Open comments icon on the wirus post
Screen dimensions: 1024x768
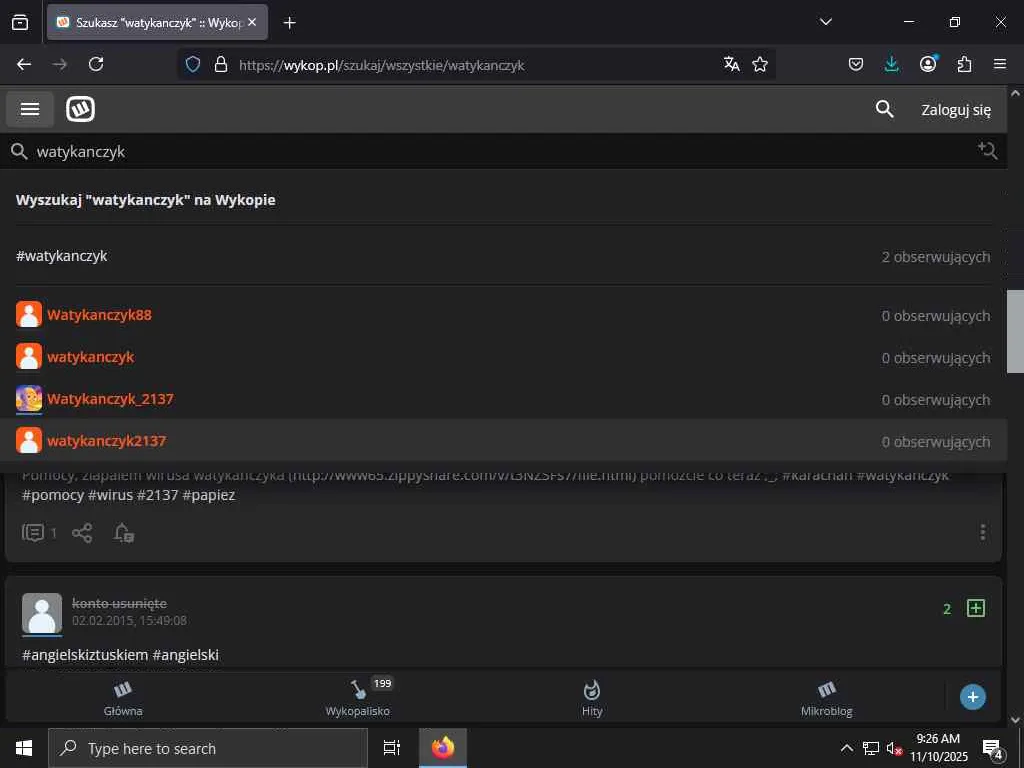(x=39, y=533)
